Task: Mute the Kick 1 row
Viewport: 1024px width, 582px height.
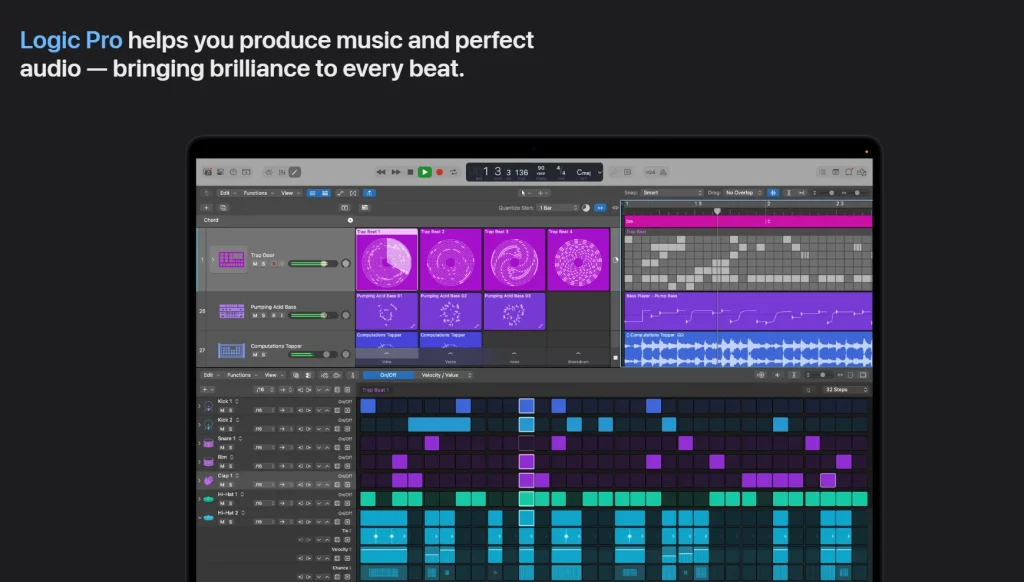Action: pos(222,410)
